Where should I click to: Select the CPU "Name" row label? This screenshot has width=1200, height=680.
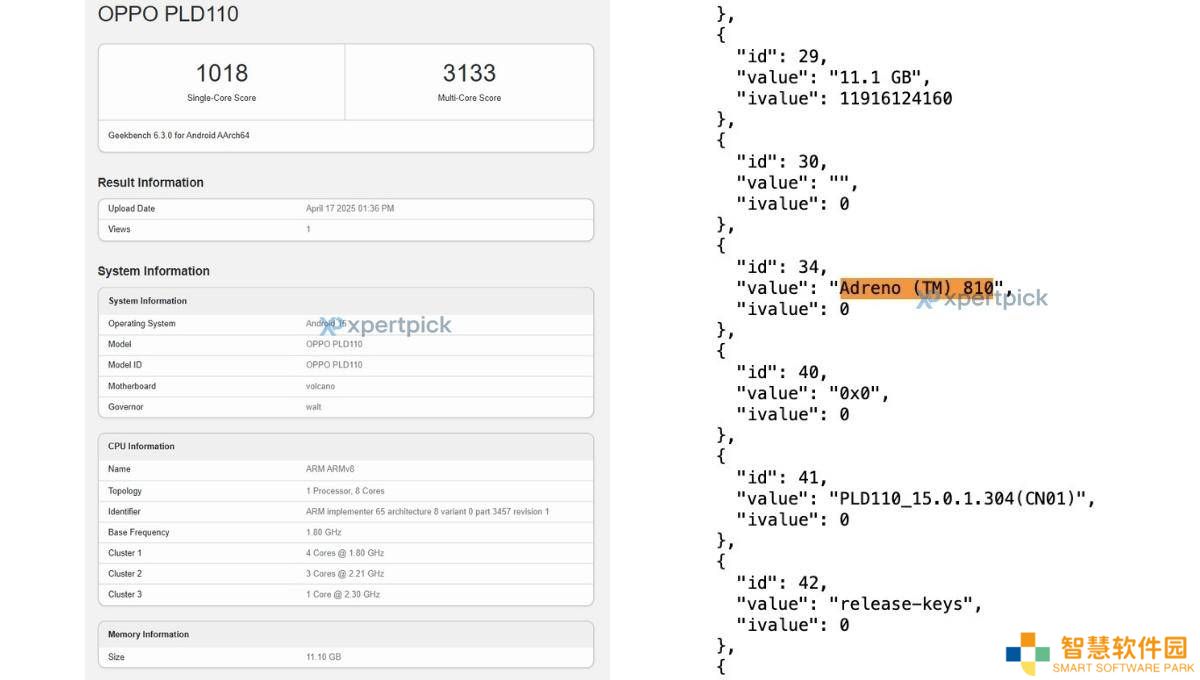coord(119,469)
